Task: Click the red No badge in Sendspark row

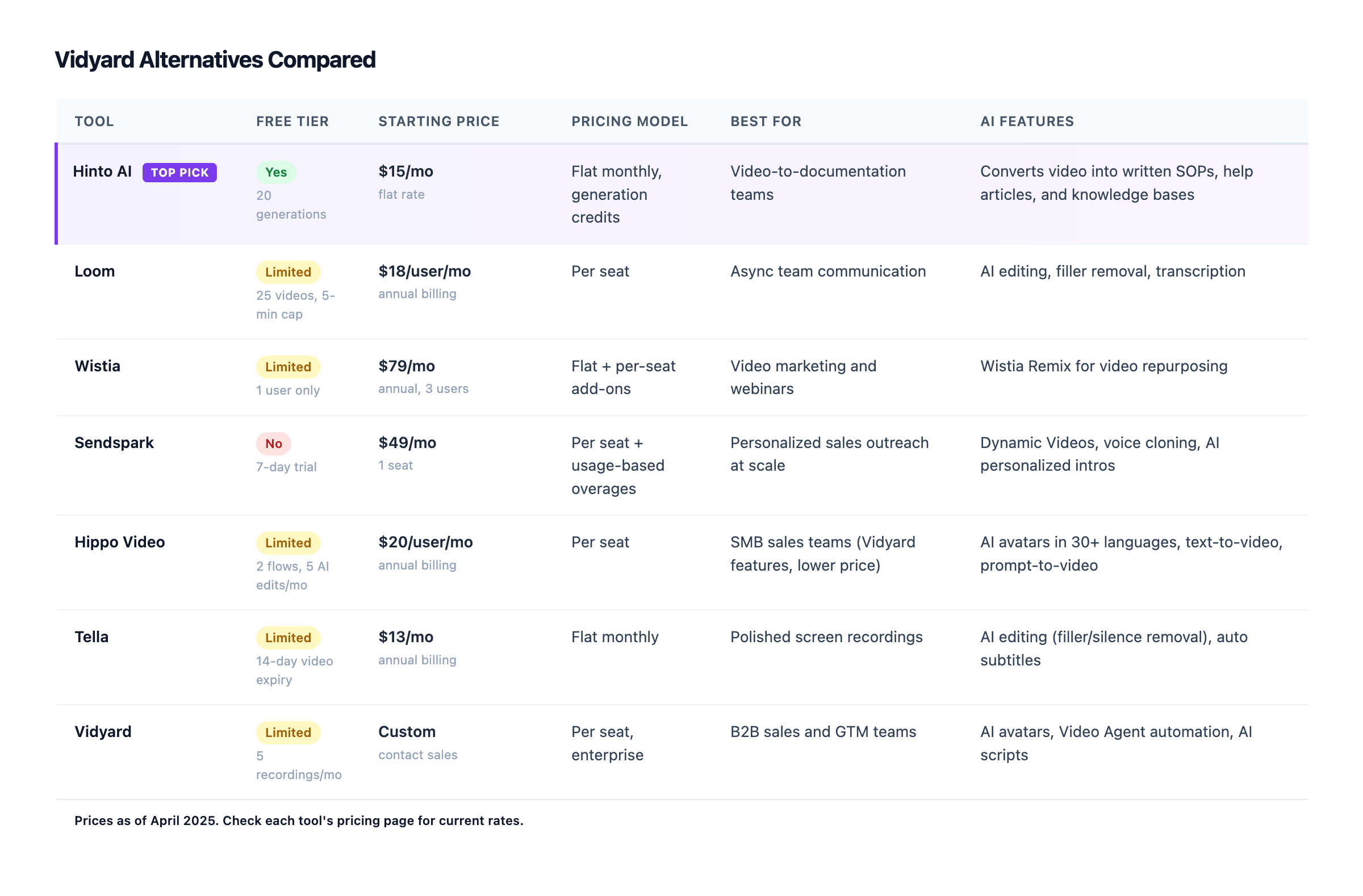Action: point(274,443)
